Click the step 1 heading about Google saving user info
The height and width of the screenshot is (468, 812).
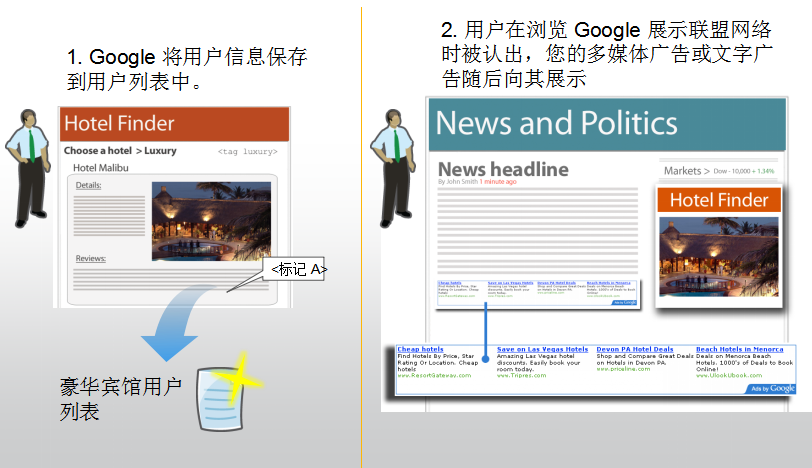coord(187,69)
